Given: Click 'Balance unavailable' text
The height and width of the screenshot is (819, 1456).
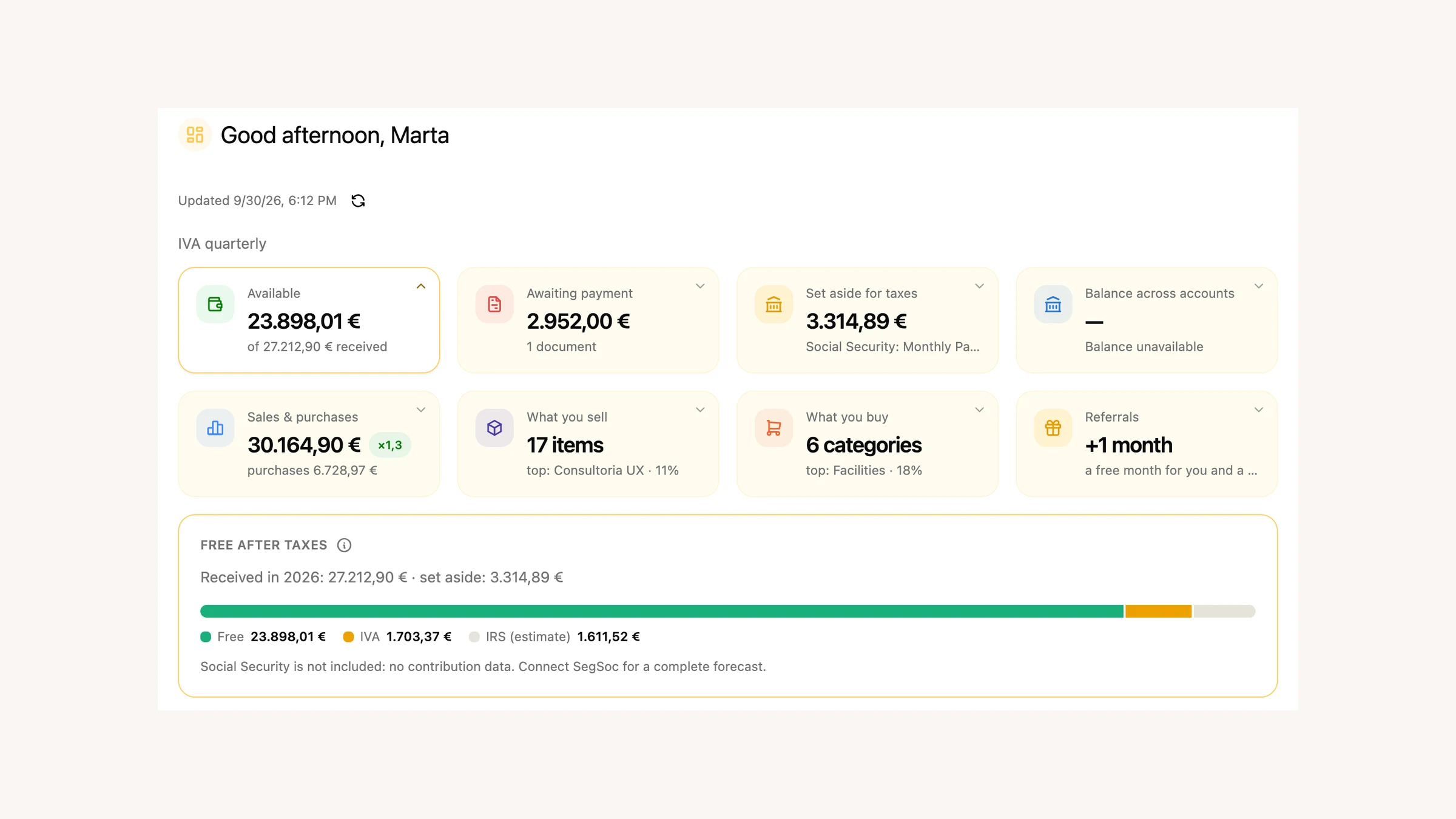Looking at the screenshot, I should [1144, 347].
